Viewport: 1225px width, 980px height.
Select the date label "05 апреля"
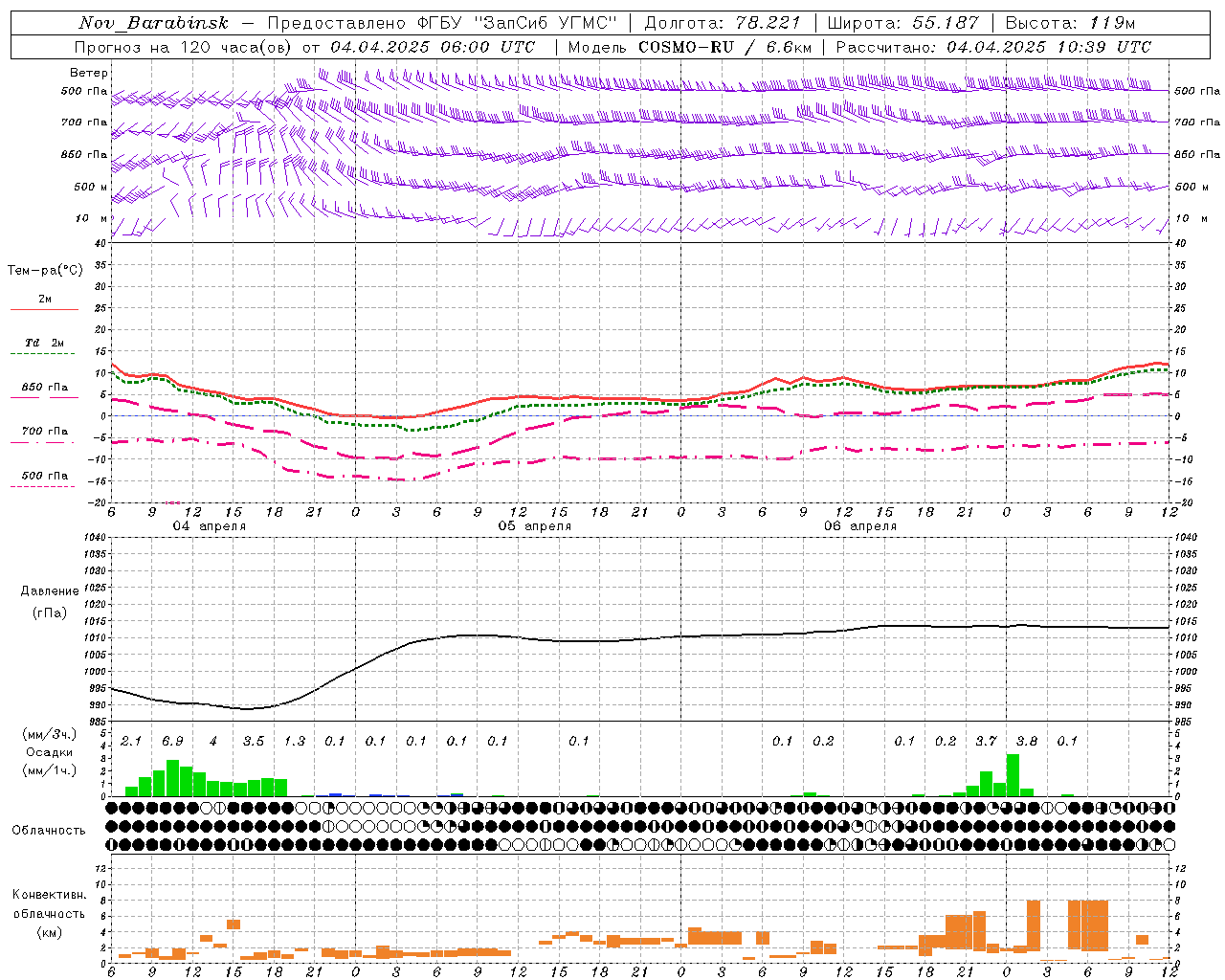[x=534, y=526]
